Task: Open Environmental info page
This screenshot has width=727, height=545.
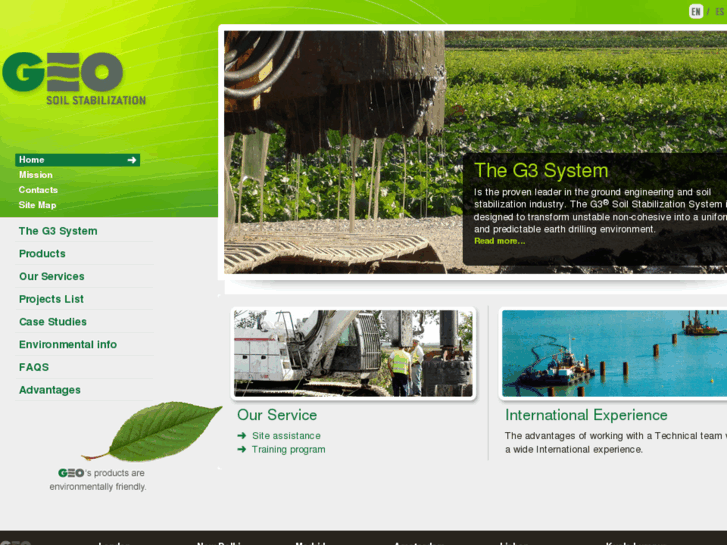Action: pyautogui.click(x=68, y=345)
